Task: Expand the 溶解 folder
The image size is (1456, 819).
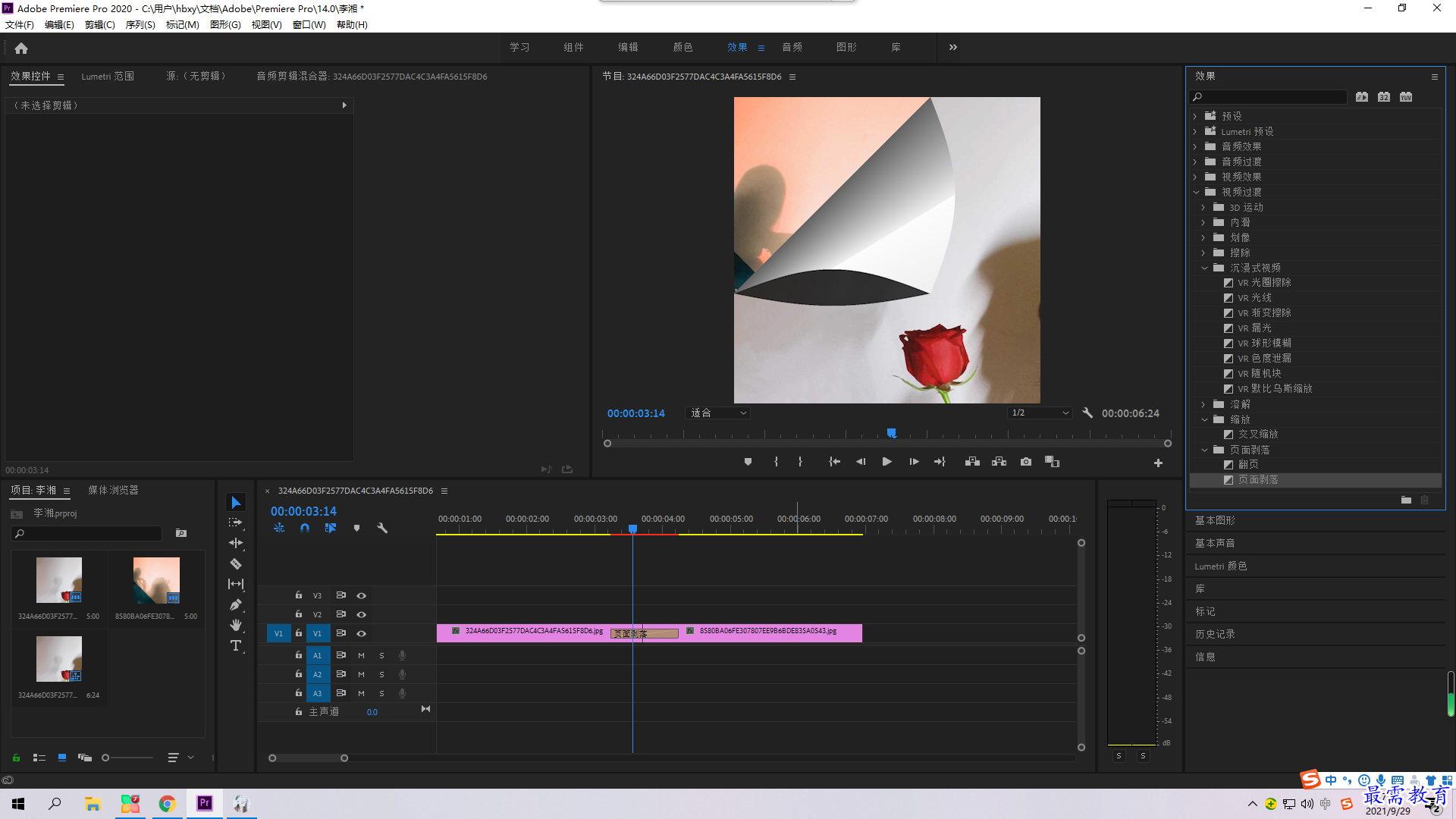Action: tap(1203, 404)
